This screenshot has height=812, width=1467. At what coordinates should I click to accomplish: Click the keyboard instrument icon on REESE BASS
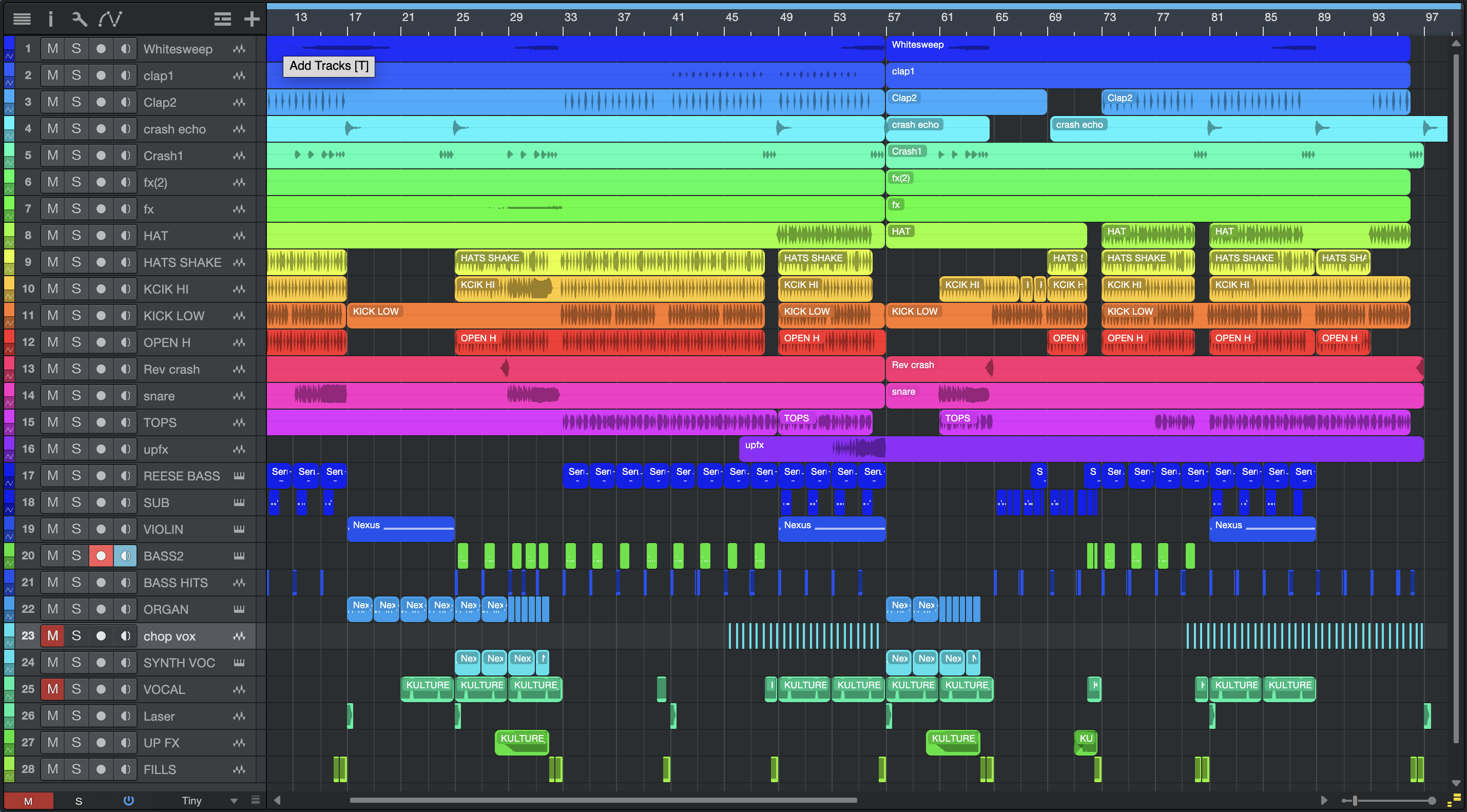point(239,476)
